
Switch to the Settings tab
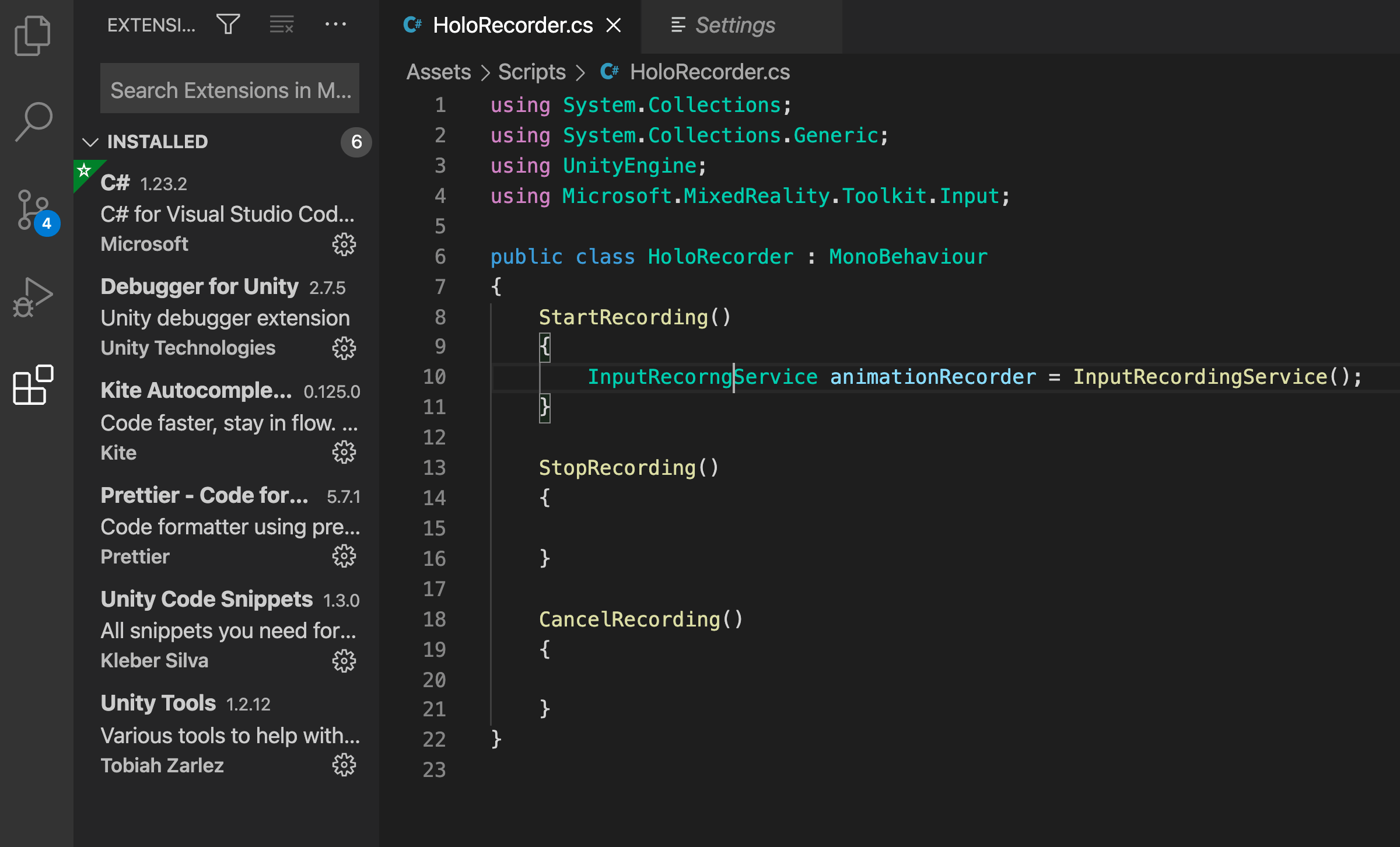click(x=734, y=25)
